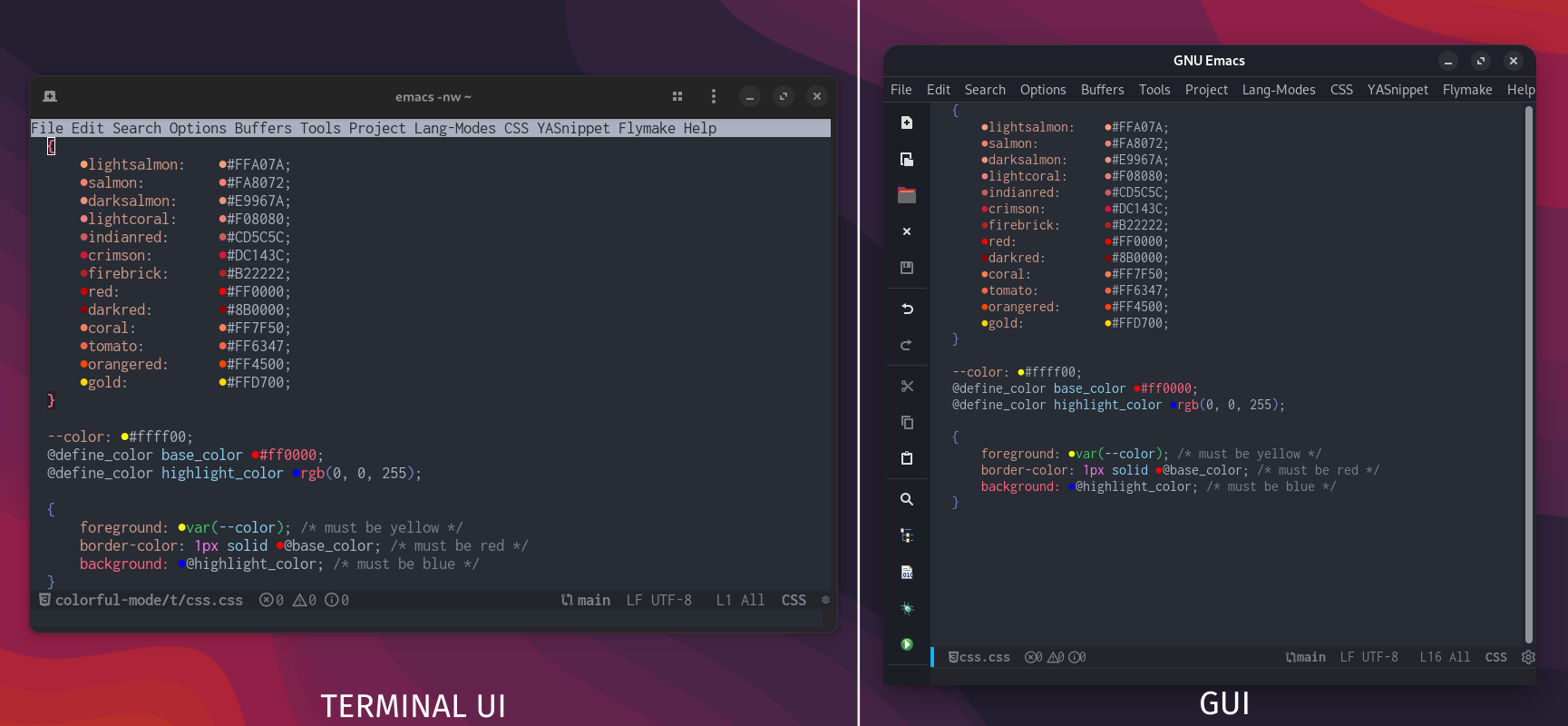Click LF UTF-8 in terminal mode line
The image size is (1568, 726).
point(659,600)
